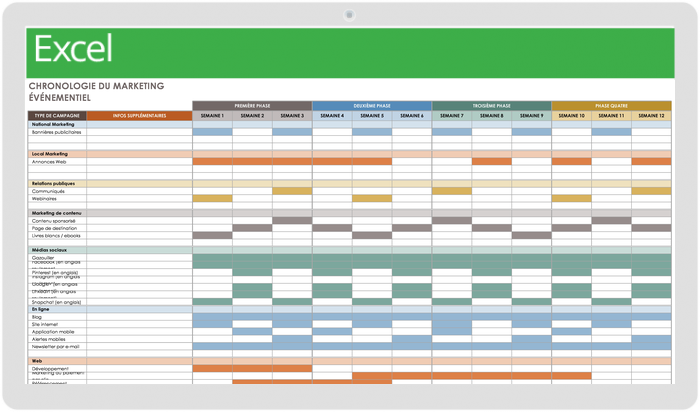The width and height of the screenshot is (700, 412).
Task: Select the Contenu sponsorisé cell
Action: point(54,221)
